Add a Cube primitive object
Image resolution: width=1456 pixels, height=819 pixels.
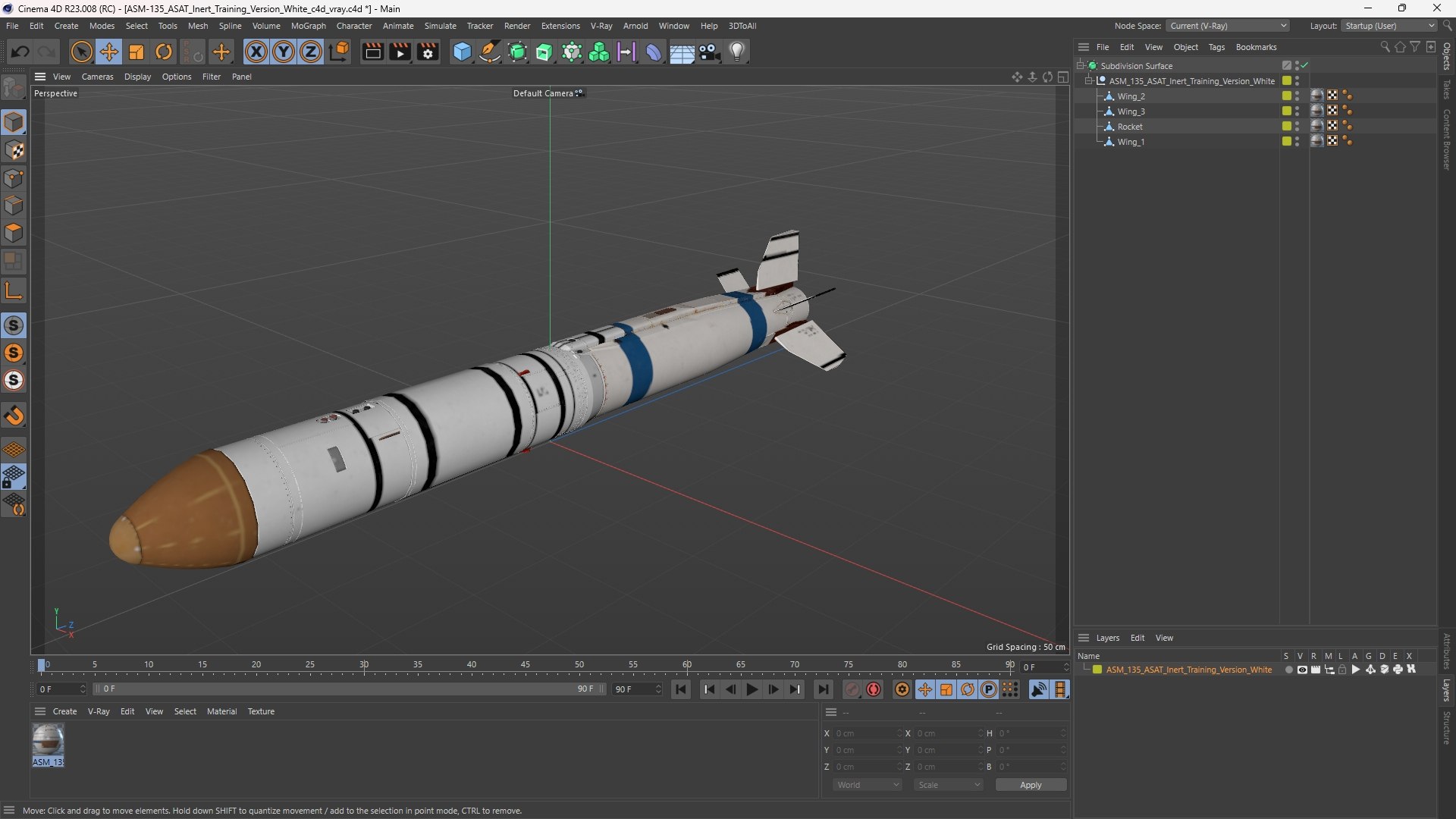pyautogui.click(x=462, y=52)
